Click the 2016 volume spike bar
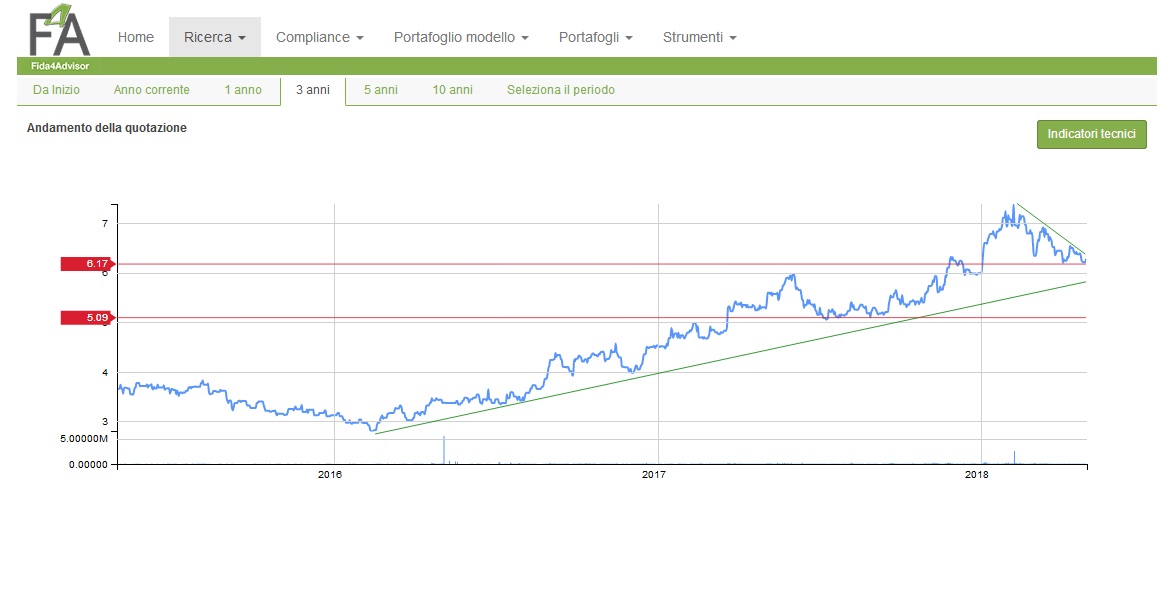1174x601 pixels. (x=444, y=450)
